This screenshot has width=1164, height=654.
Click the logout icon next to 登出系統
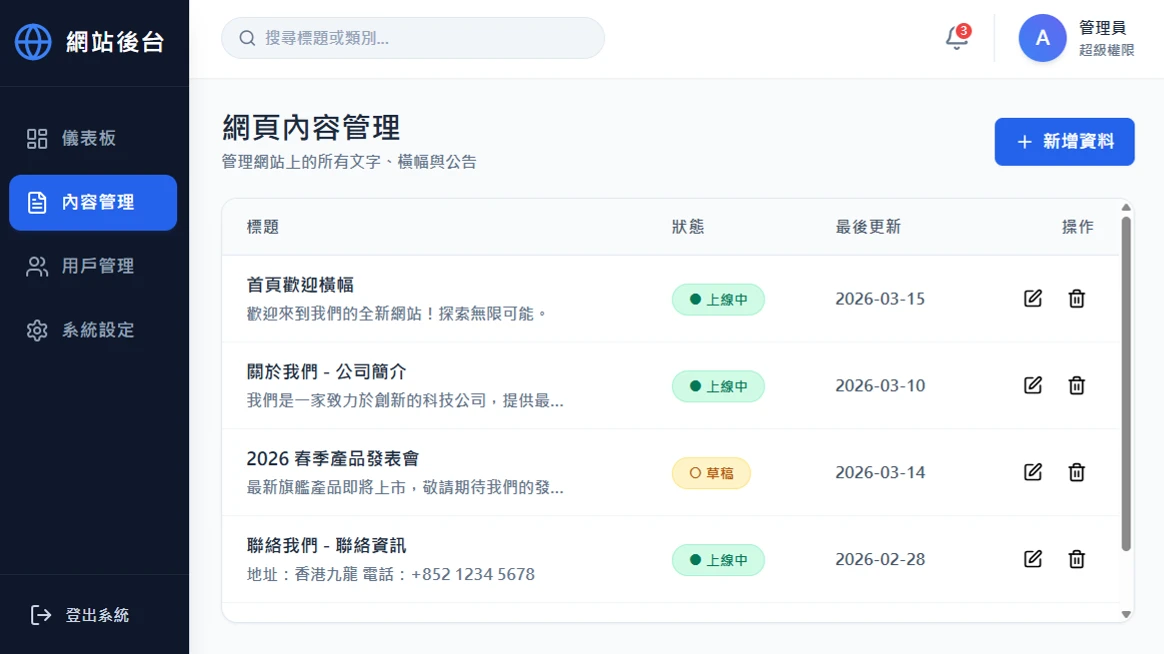pos(38,615)
